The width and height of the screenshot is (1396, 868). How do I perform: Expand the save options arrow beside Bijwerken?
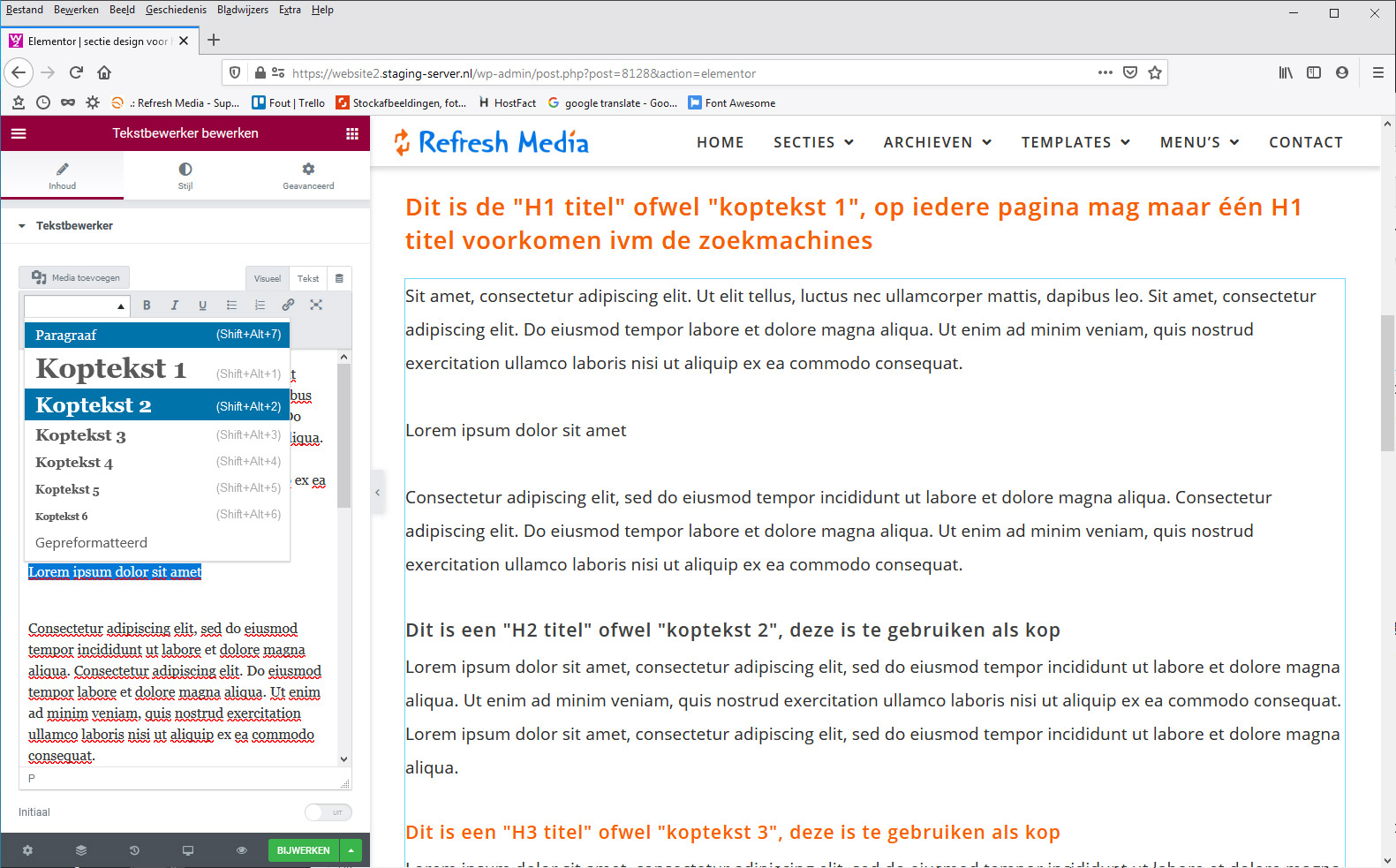click(x=351, y=850)
